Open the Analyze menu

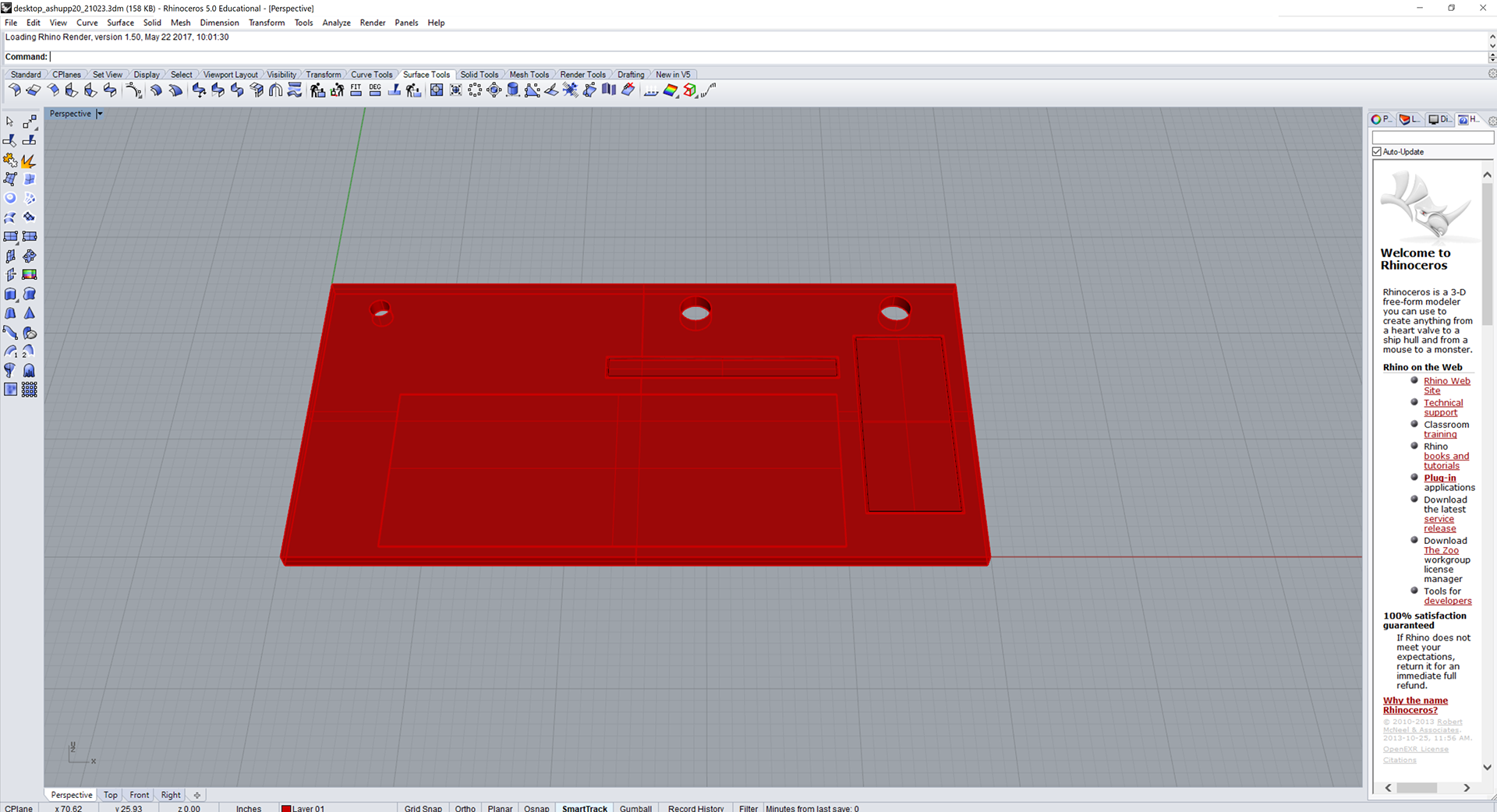(336, 23)
